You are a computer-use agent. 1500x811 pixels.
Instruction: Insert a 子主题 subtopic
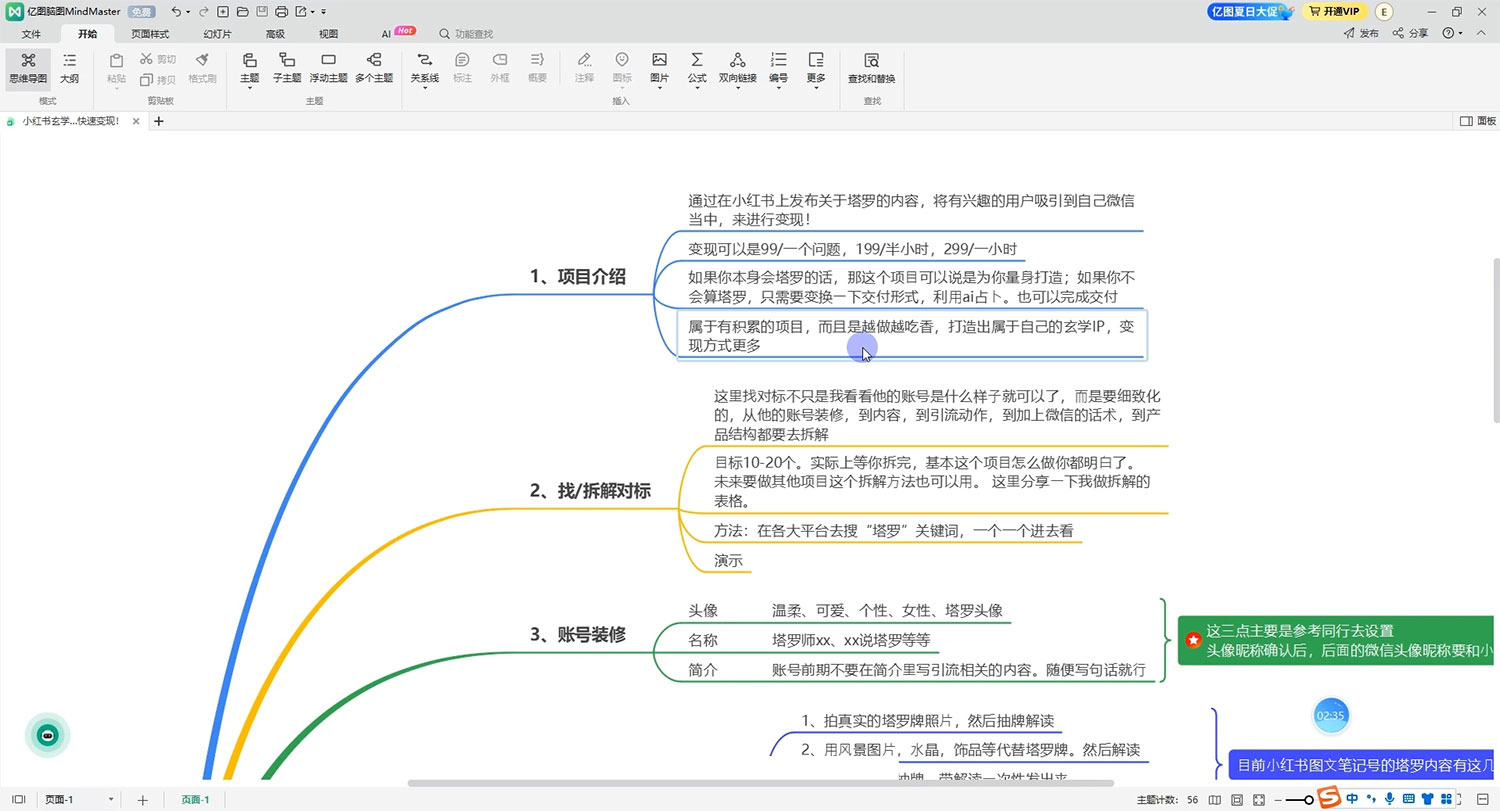coord(287,70)
